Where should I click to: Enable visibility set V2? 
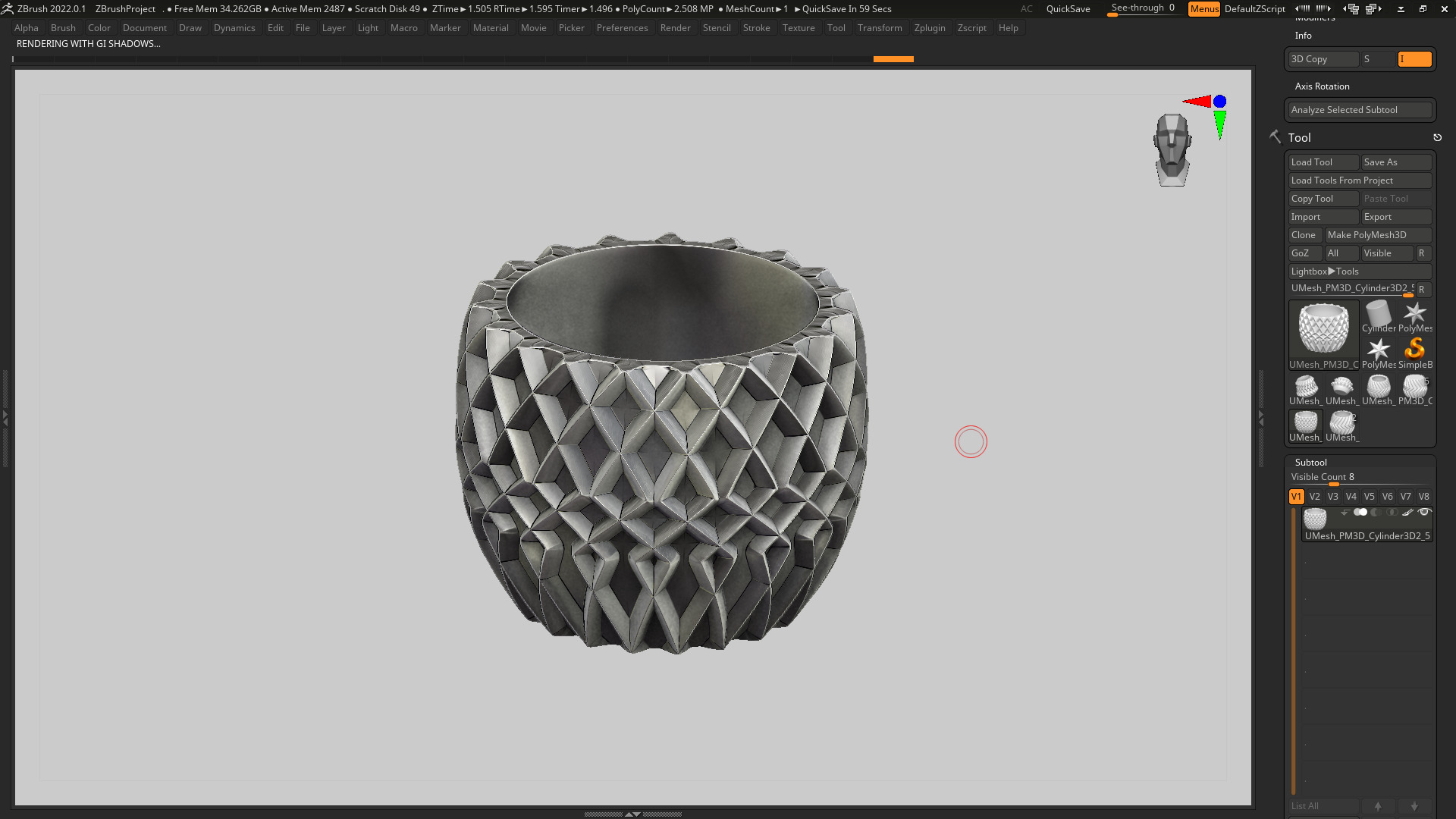point(1314,497)
